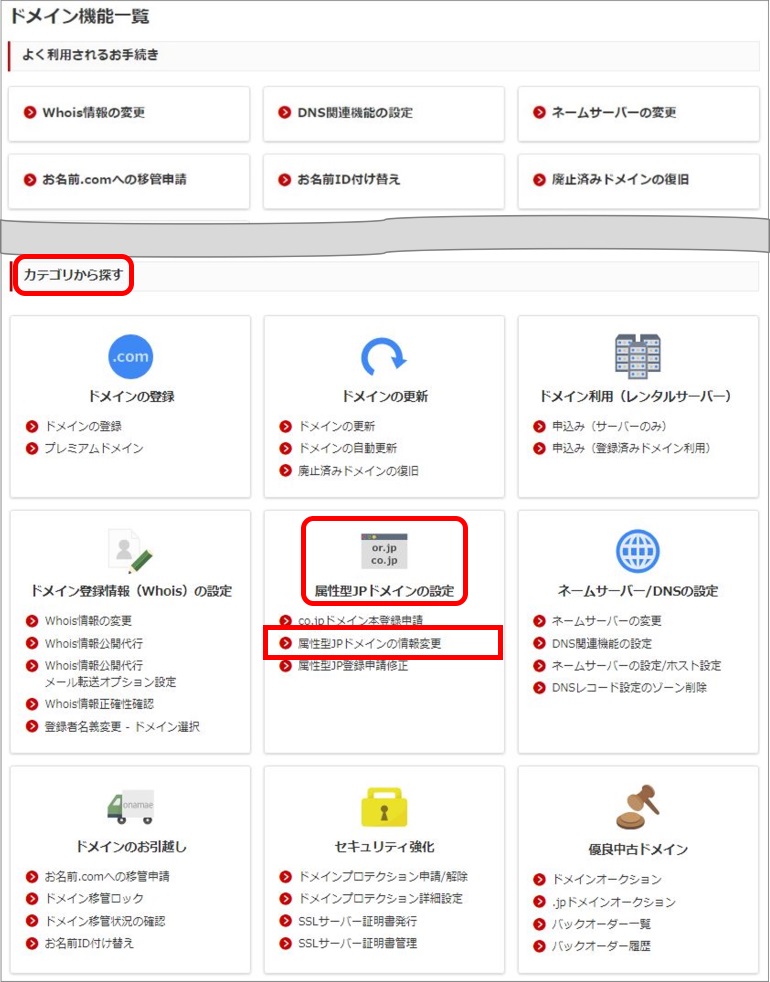
Task: Click the globe nameserver/DNS settings icon
Action: 637,551
